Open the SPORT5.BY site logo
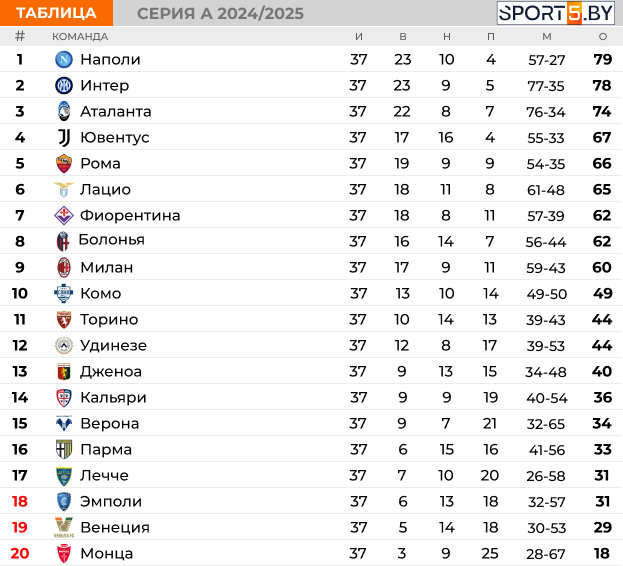623x566 pixels. (555, 13)
